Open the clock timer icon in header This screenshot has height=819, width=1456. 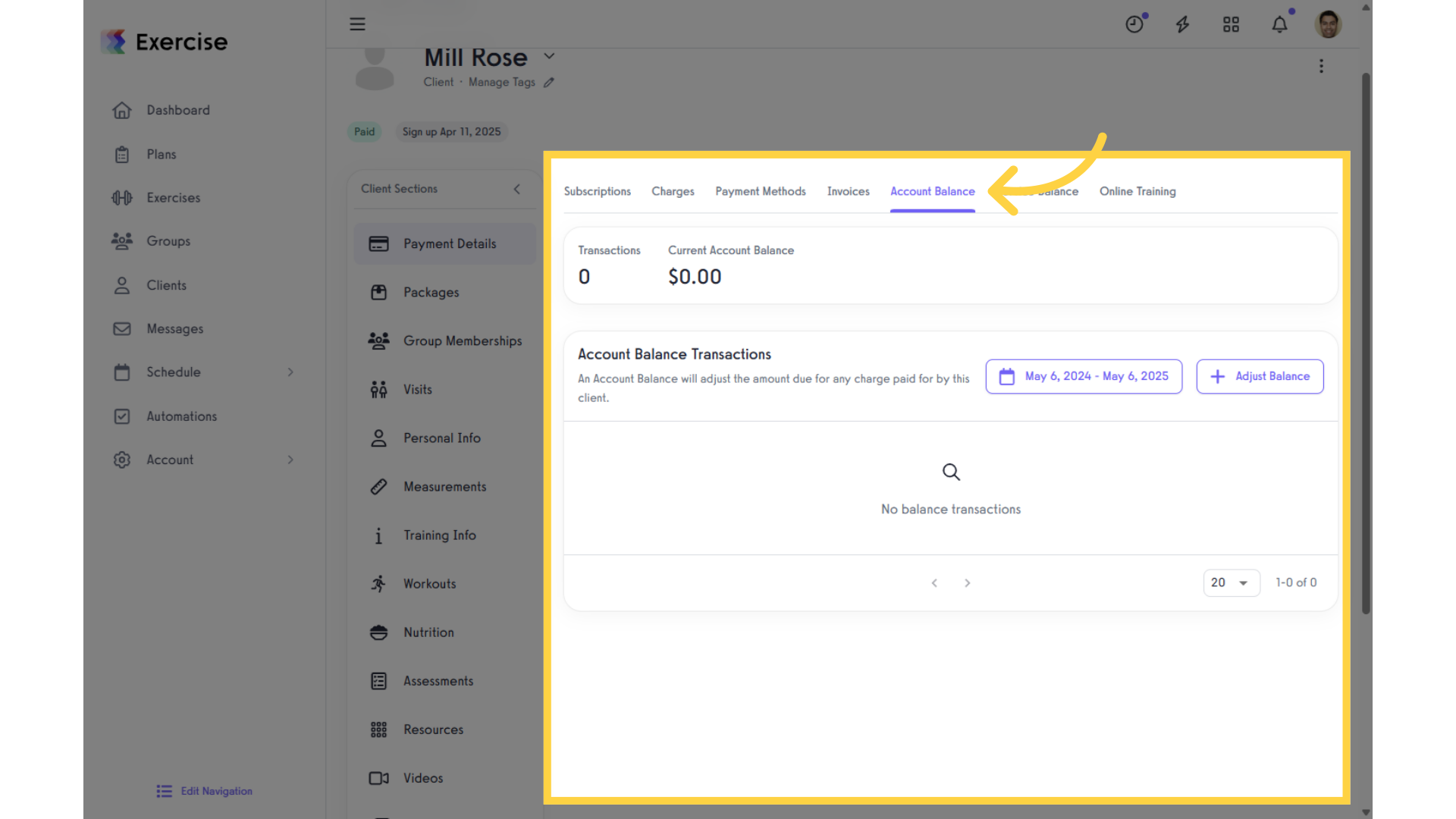[x=1135, y=24]
